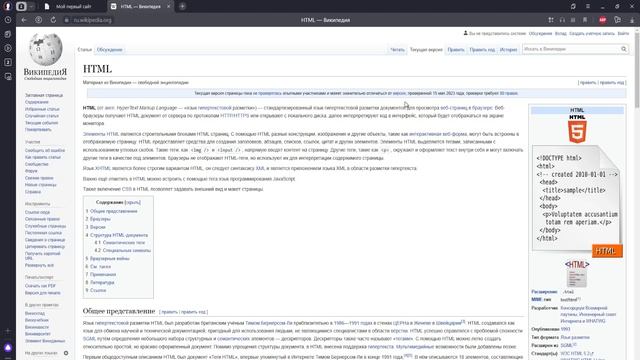Open the small <HTML> file icon image
The width and height of the screenshot is (640, 360).
click(577, 273)
